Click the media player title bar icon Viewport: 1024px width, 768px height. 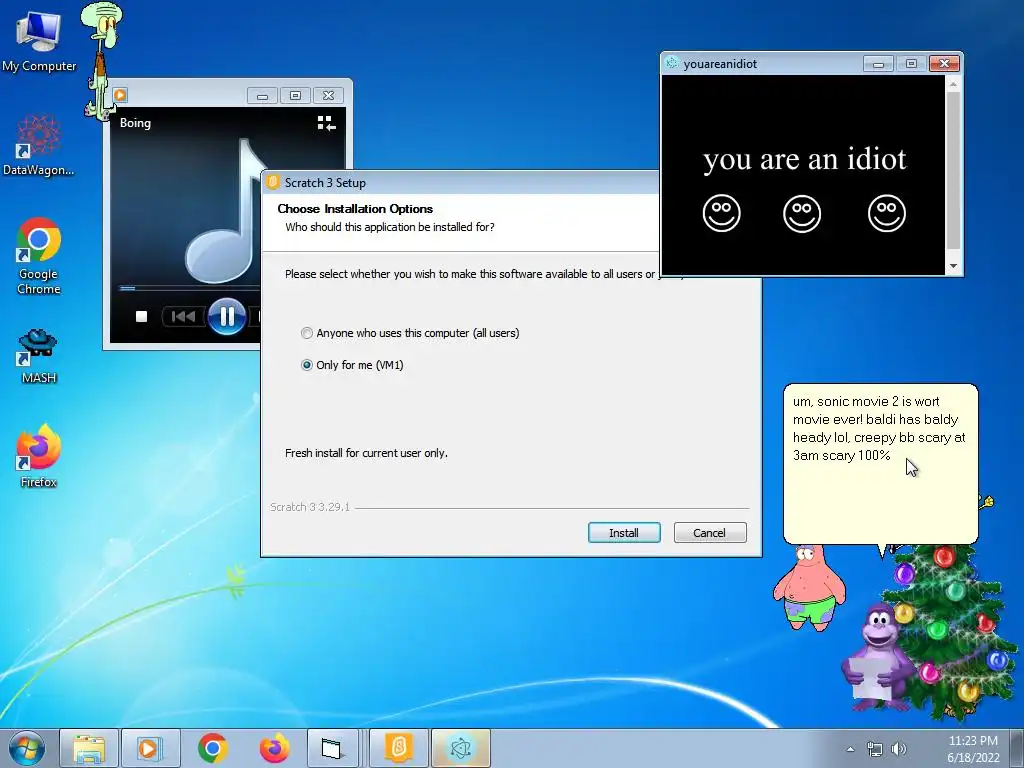120,95
